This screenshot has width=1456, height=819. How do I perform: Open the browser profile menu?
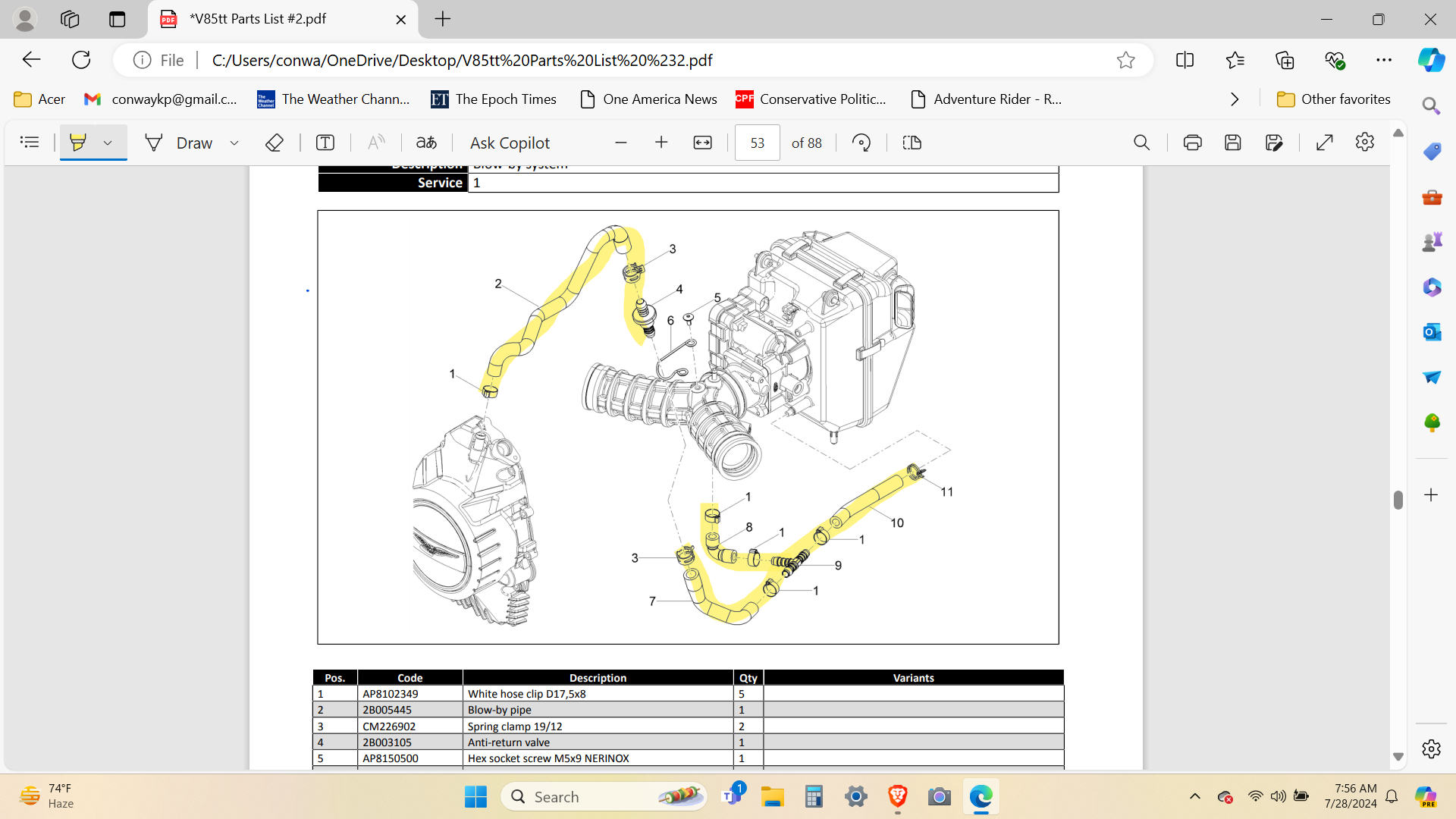[25, 19]
